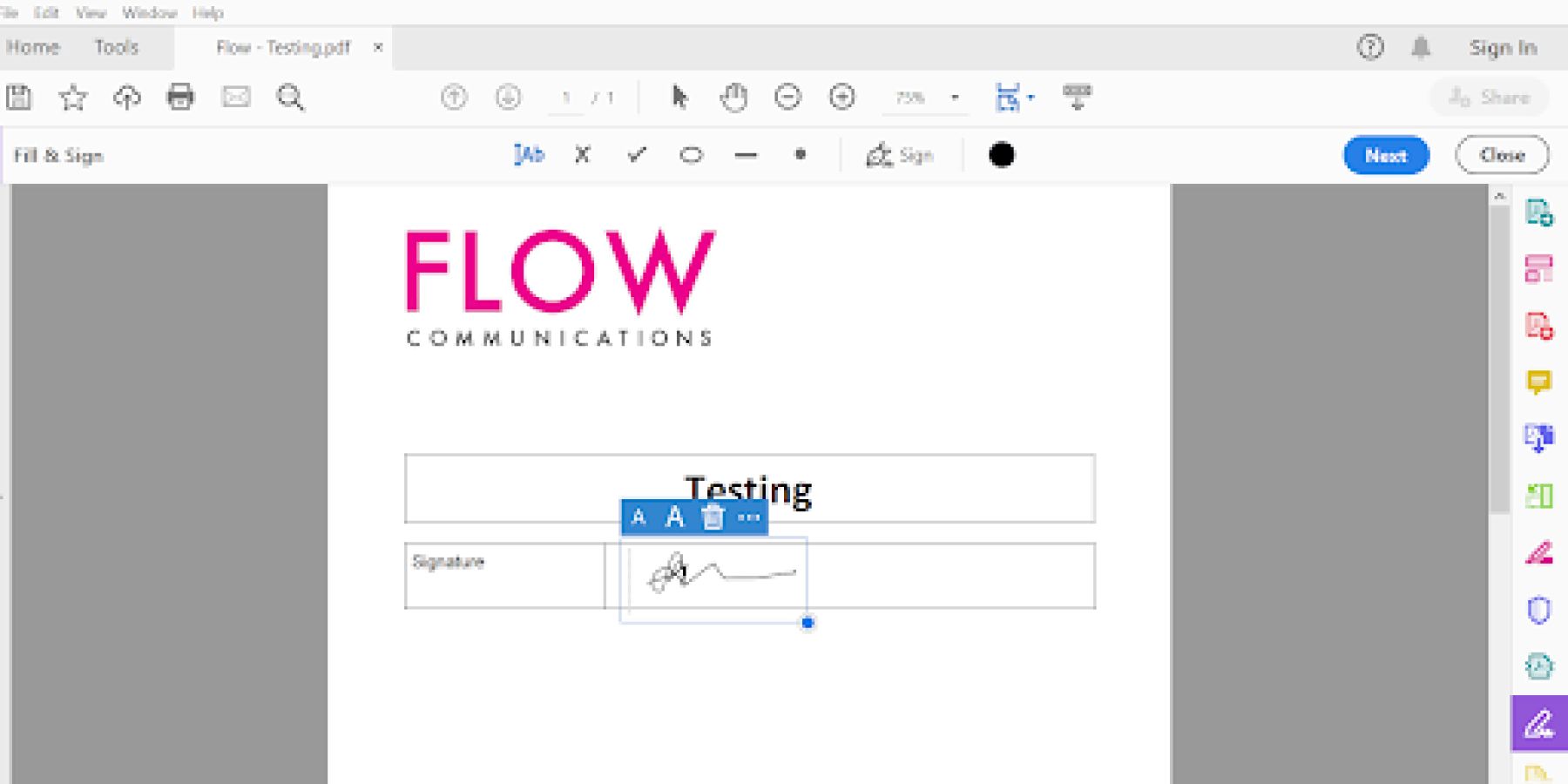Open the Window menu
Viewport: 1568px width, 784px height.
pyautogui.click(x=149, y=12)
